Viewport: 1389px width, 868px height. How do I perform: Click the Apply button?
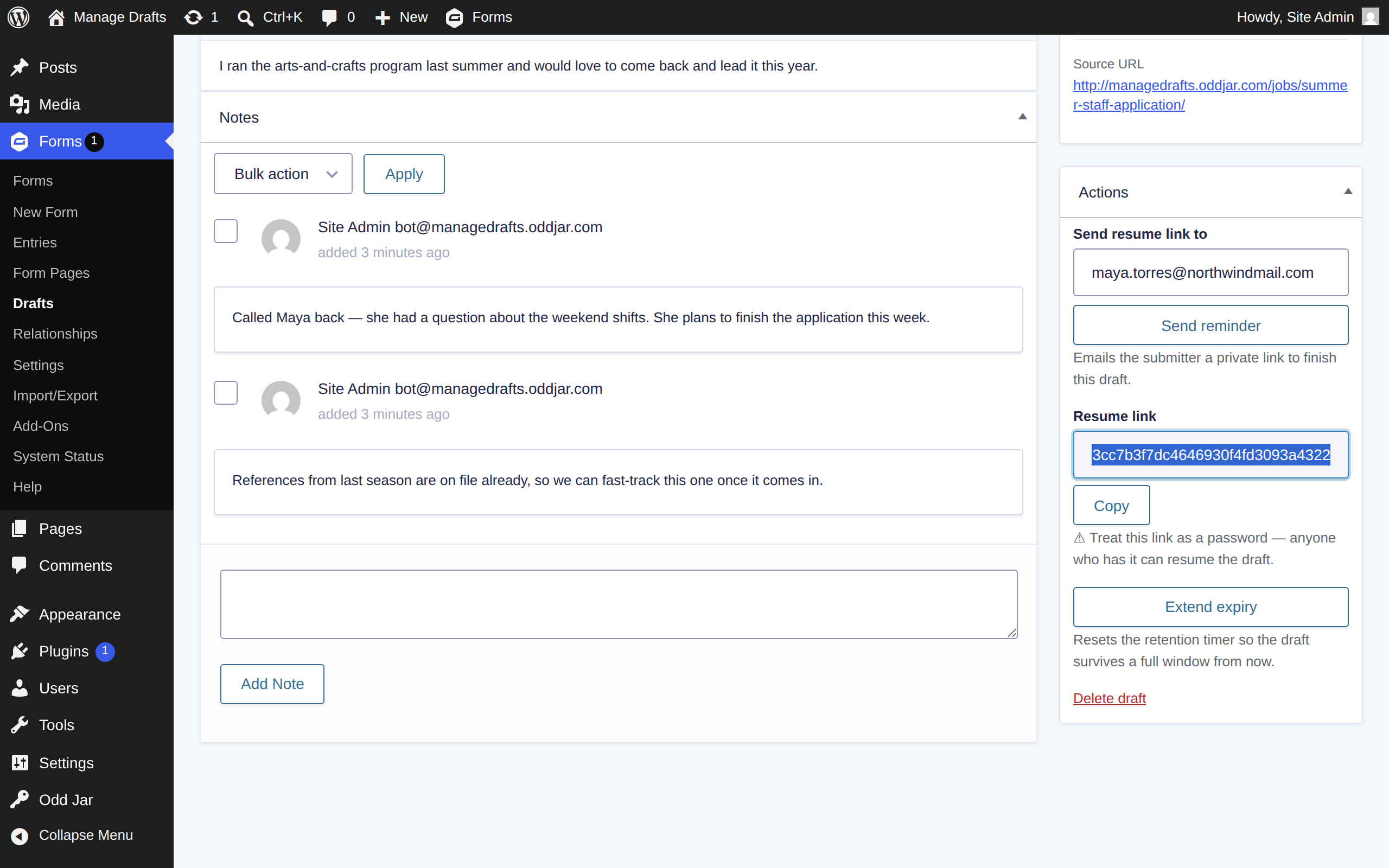click(x=404, y=174)
